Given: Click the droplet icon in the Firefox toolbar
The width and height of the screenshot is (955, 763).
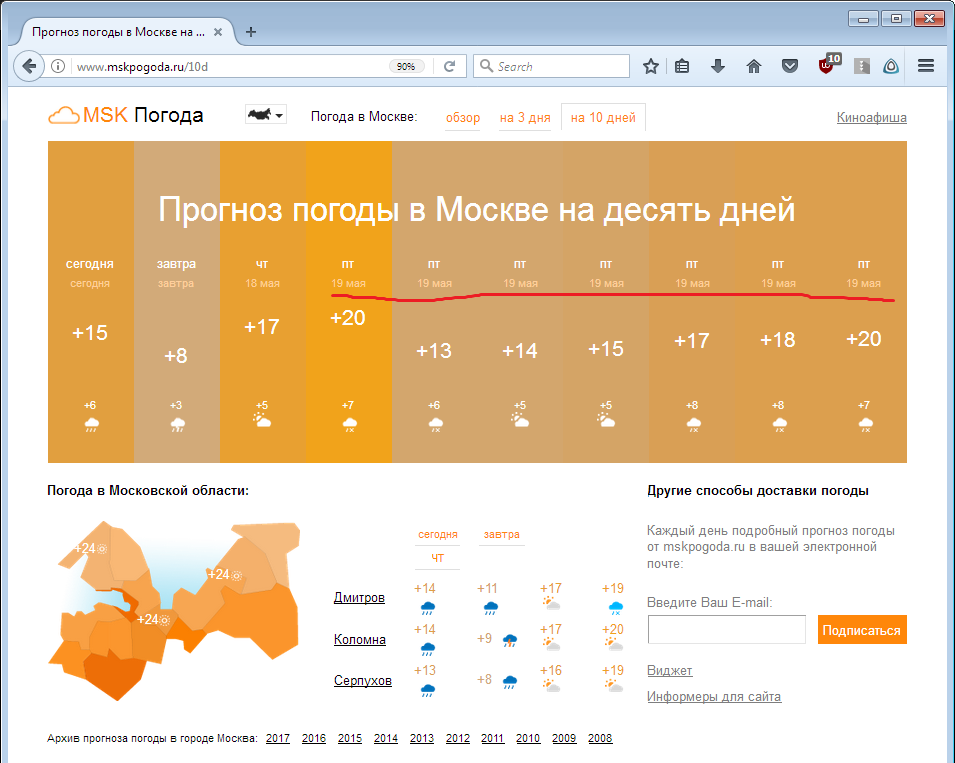Looking at the screenshot, I should [x=890, y=65].
